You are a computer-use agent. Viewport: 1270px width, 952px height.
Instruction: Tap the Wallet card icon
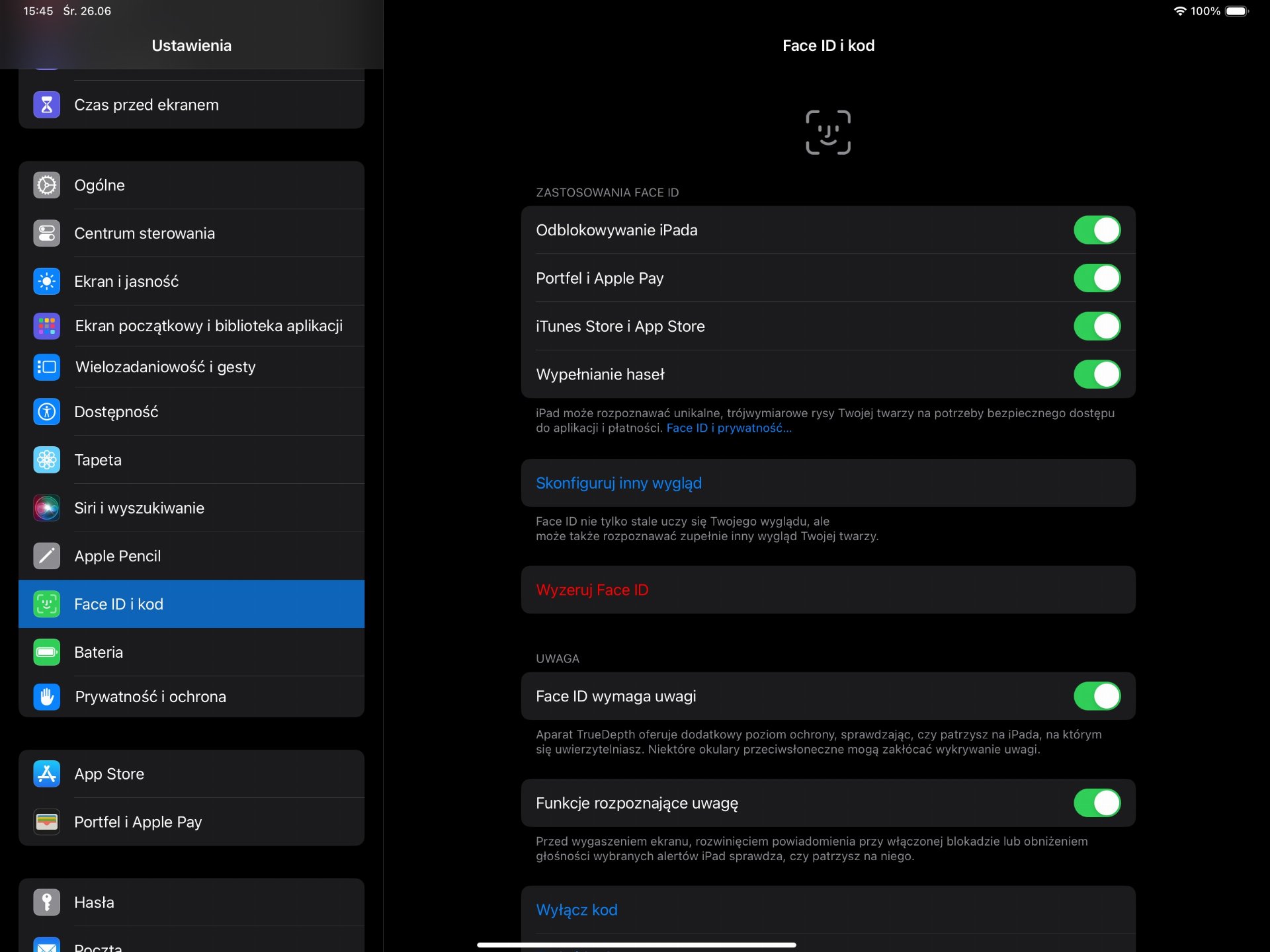(46, 822)
